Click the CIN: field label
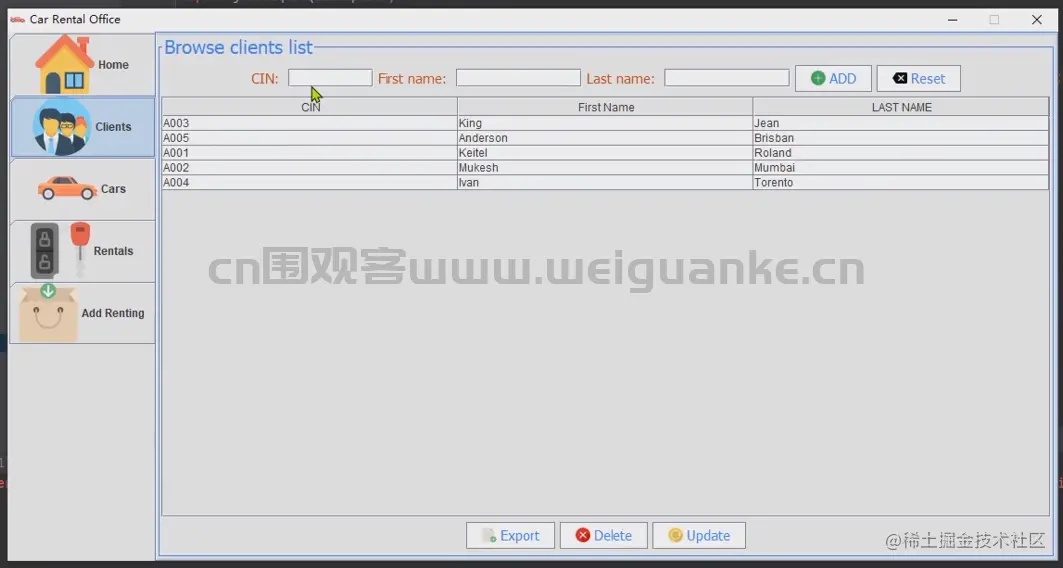The width and height of the screenshot is (1063, 568). tap(265, 79)
